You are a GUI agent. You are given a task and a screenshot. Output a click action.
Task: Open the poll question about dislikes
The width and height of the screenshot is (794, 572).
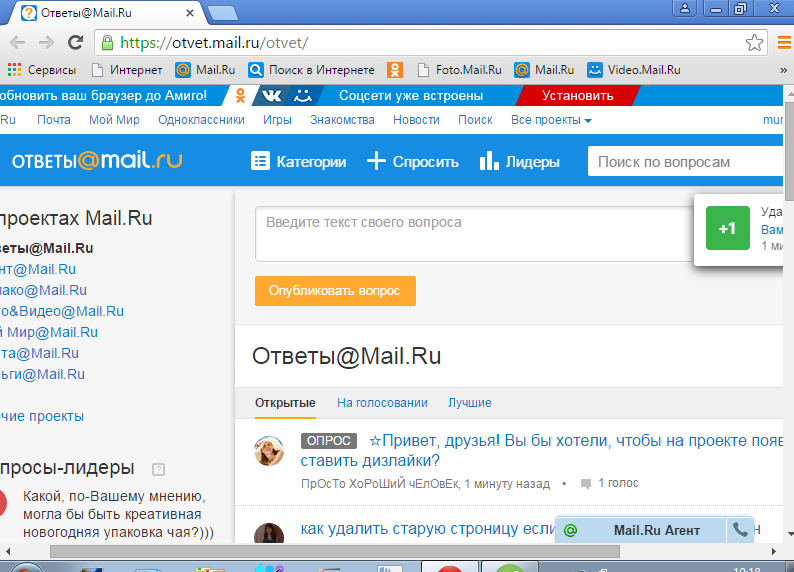(x=542, y=450)
